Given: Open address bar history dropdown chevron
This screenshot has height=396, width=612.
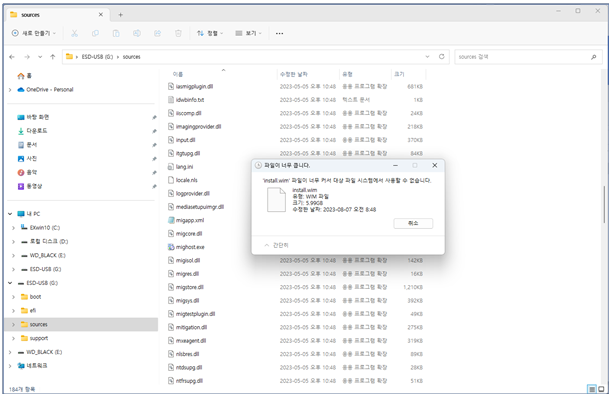Looking at the screenshot, I should coord(427,57).
